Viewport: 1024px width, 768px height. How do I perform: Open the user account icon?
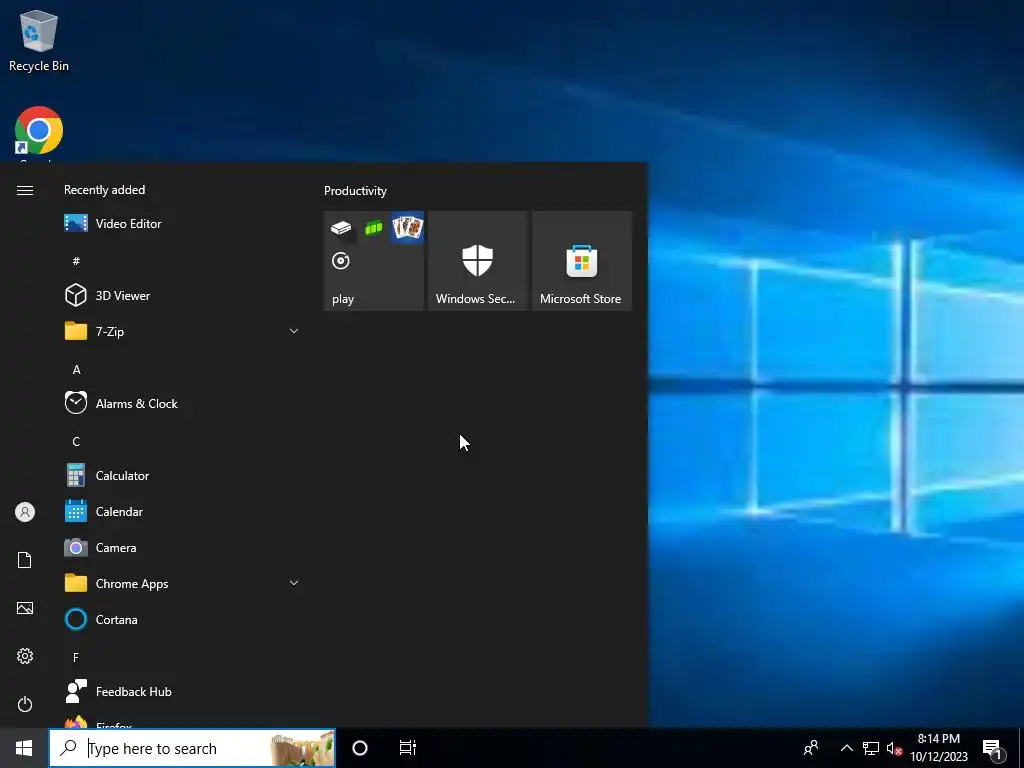tap(25, 512)
